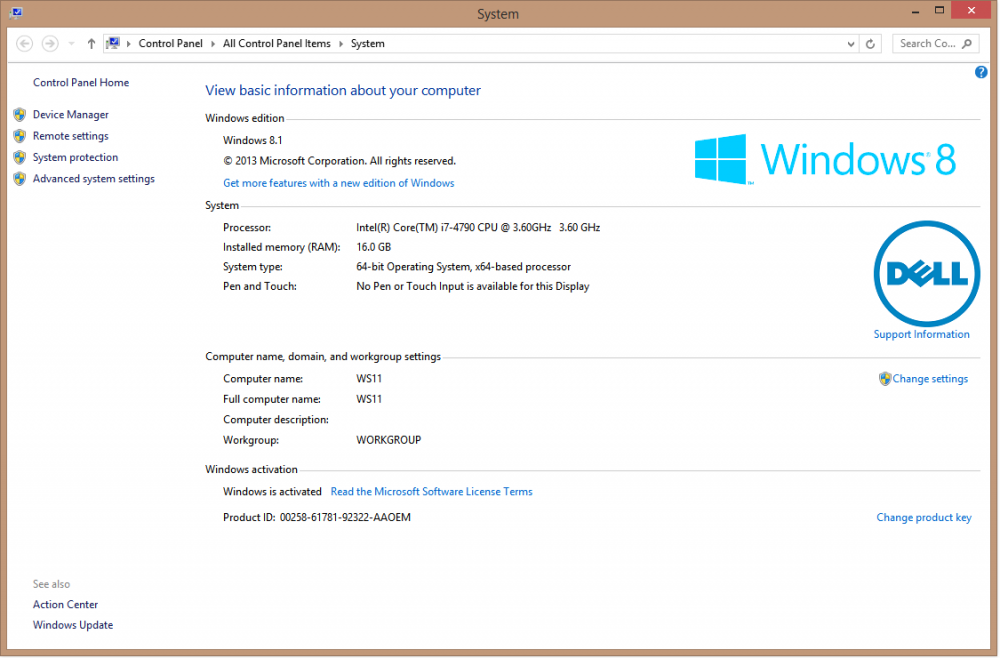The height and width of the screenshot is (658, 1000).
Task: Read the Microsoft Software License Terms link
Action: tap(431, 492)
